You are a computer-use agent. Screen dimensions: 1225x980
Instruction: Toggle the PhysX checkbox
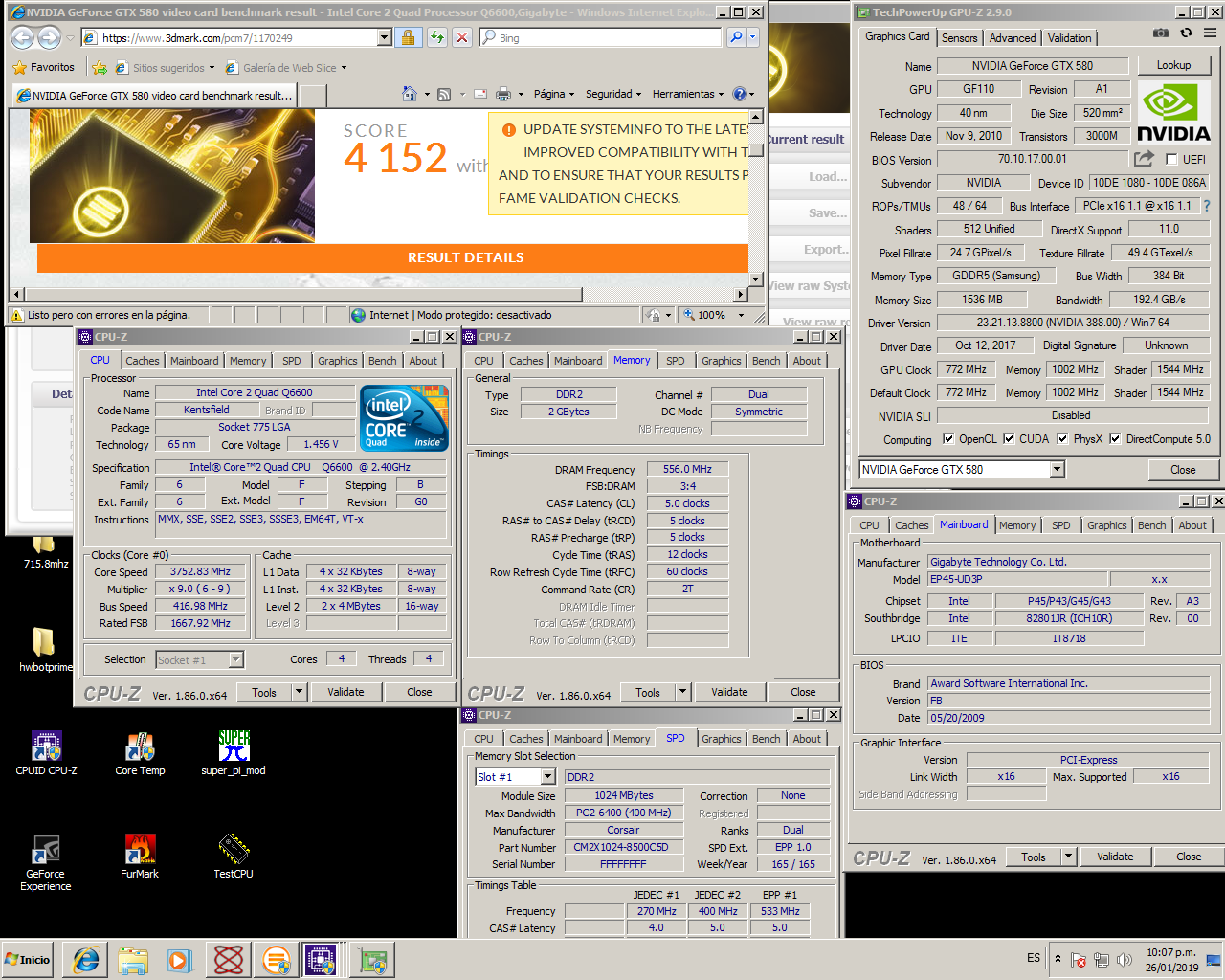(1062, 439)
